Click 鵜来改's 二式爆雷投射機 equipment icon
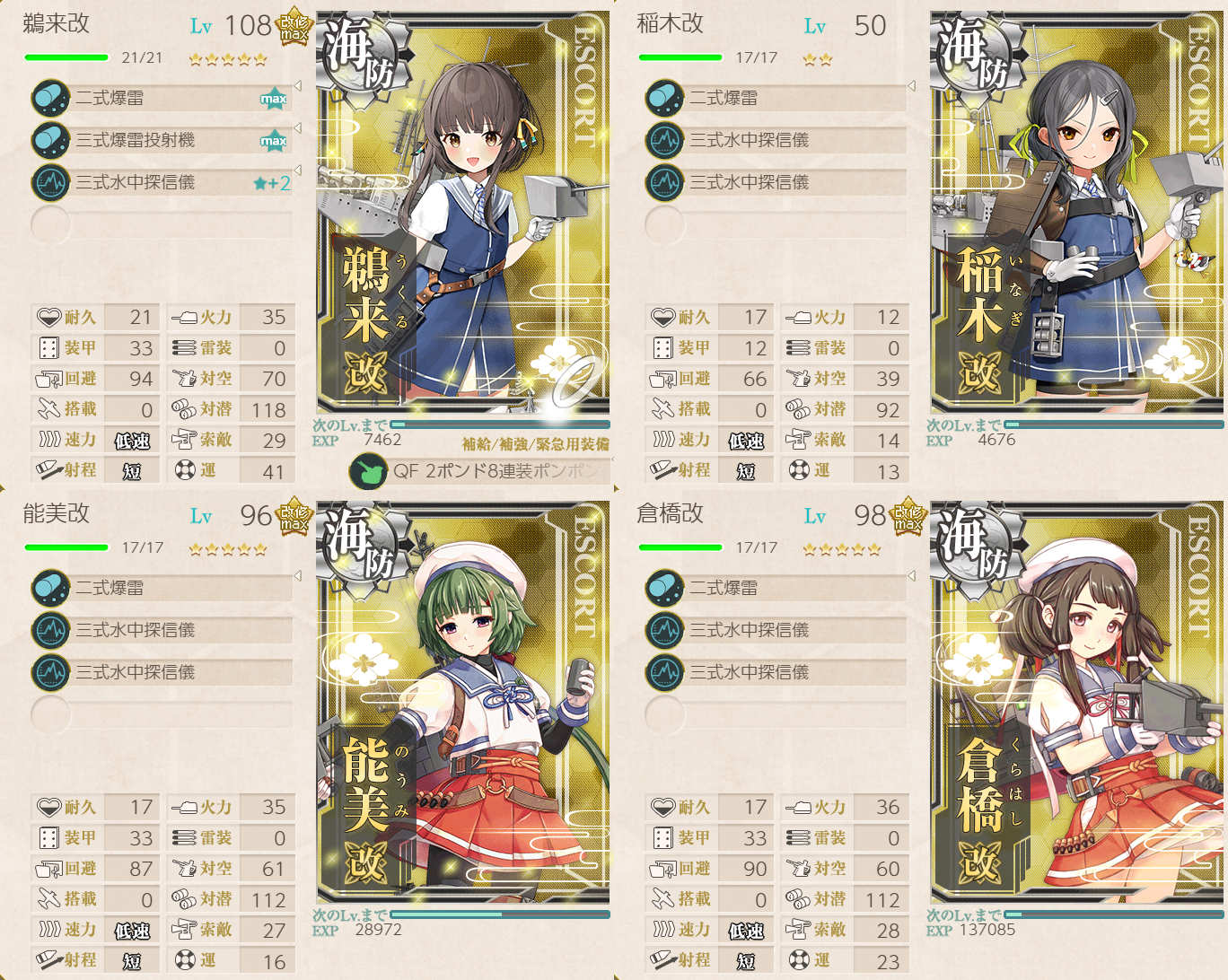The width and height of the screenshot is (1228, 980). point(50,140)
